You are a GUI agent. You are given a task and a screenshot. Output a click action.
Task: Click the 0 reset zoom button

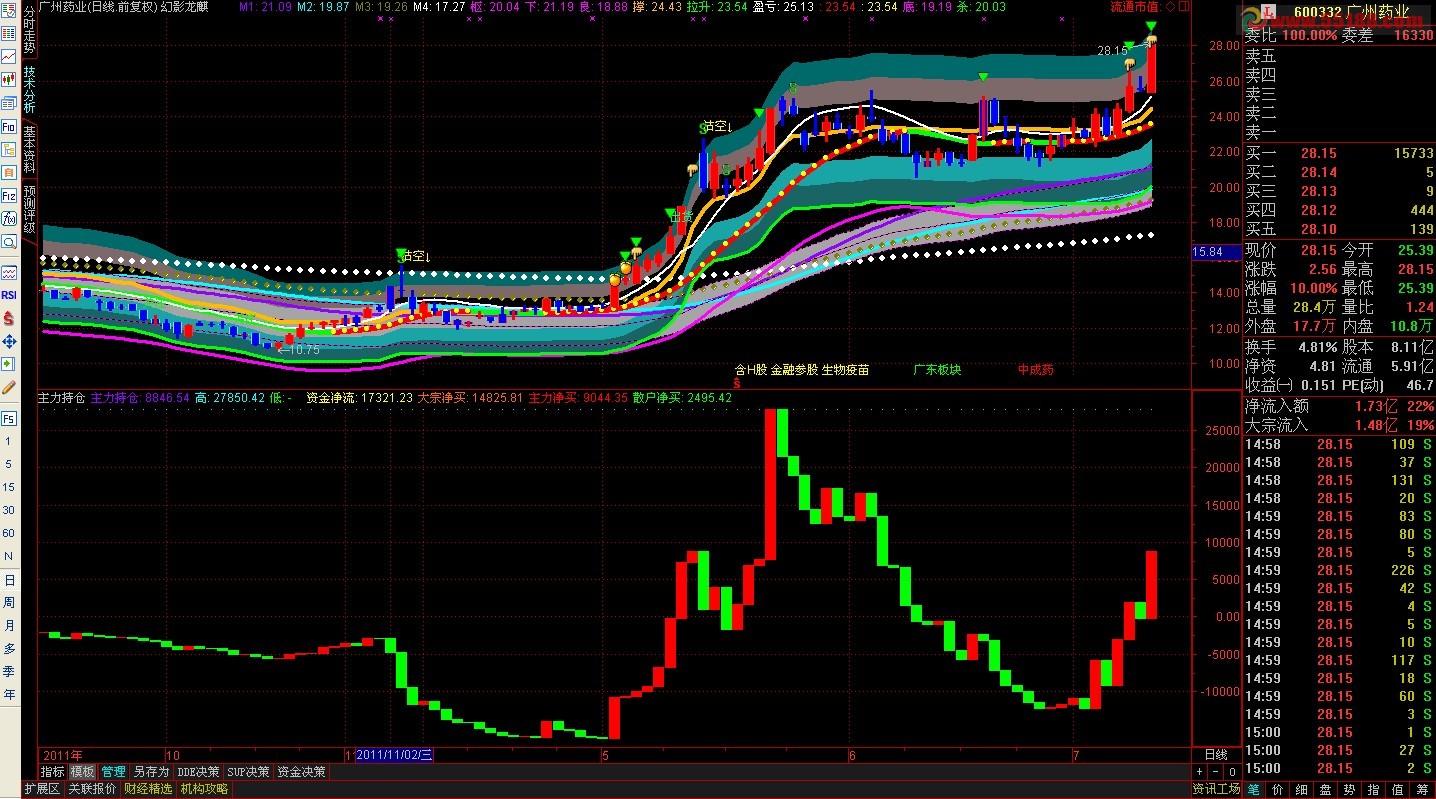[1232, 772]
